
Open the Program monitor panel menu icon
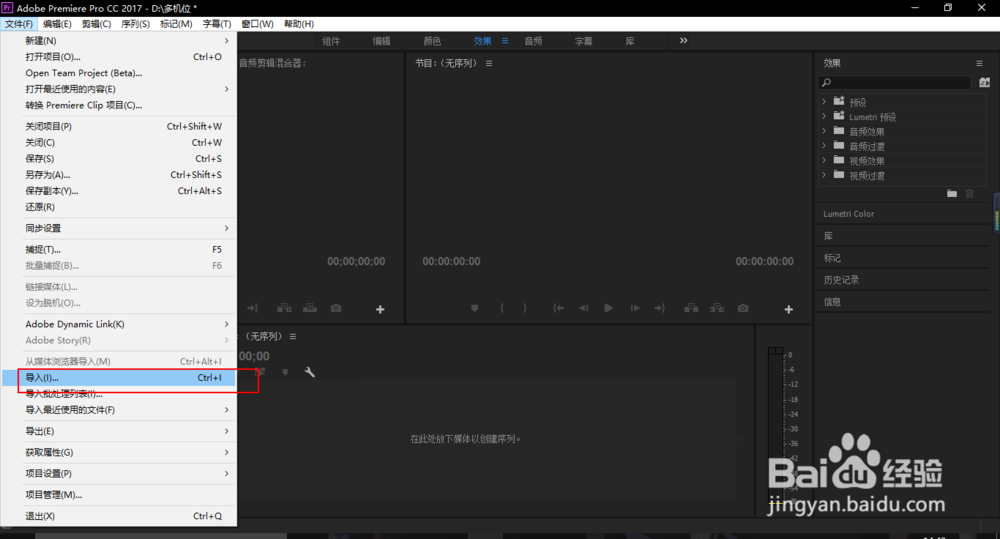[489, 63]
